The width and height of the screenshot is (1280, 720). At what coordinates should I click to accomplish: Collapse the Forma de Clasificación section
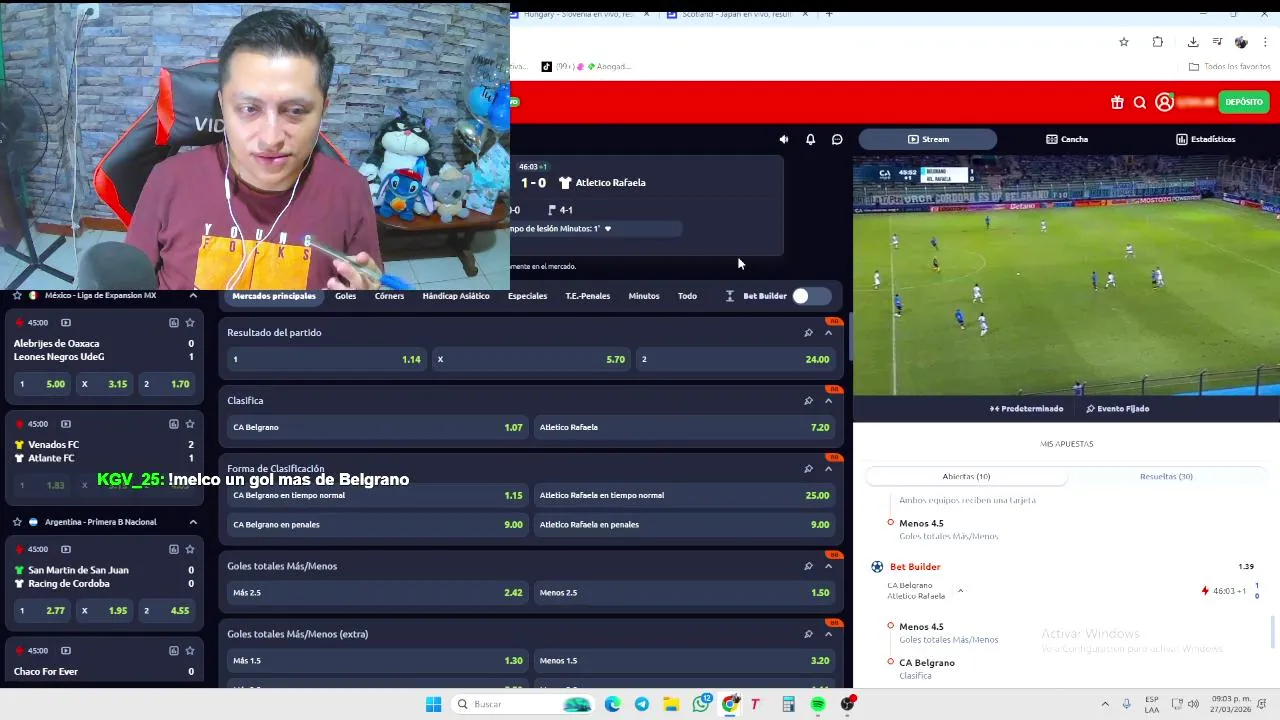(x=828, y=468)
